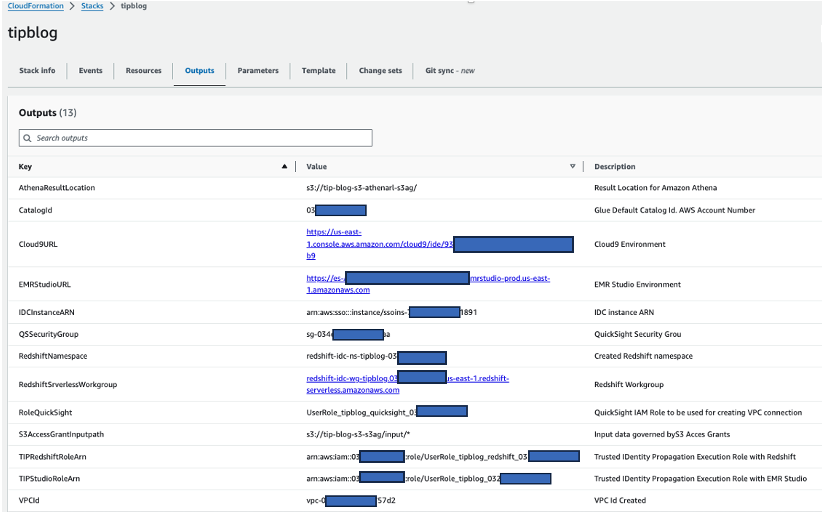Select the EMRStudioURL key
822x512 pixels.
tap(45, 285)
